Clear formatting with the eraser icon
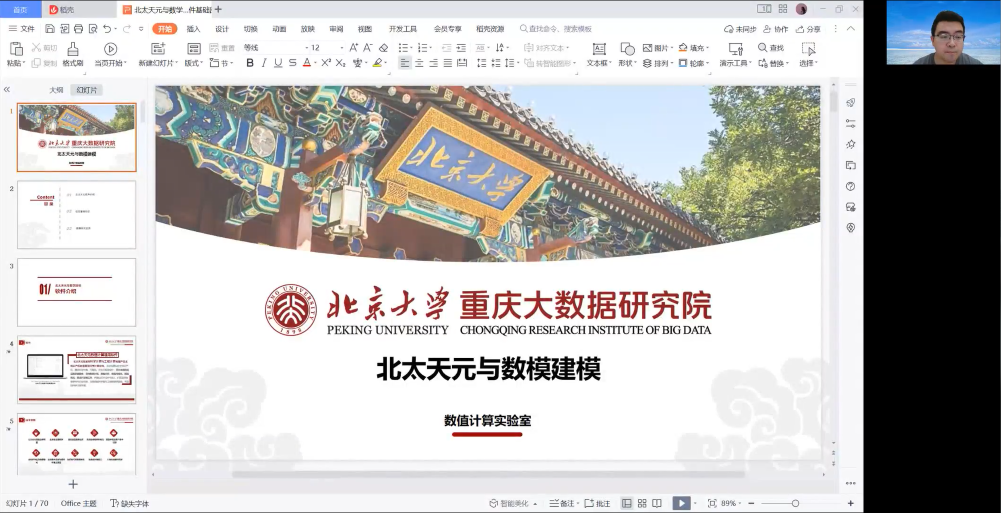Viewport: 1001px width, 513px height. click(383, 48)
